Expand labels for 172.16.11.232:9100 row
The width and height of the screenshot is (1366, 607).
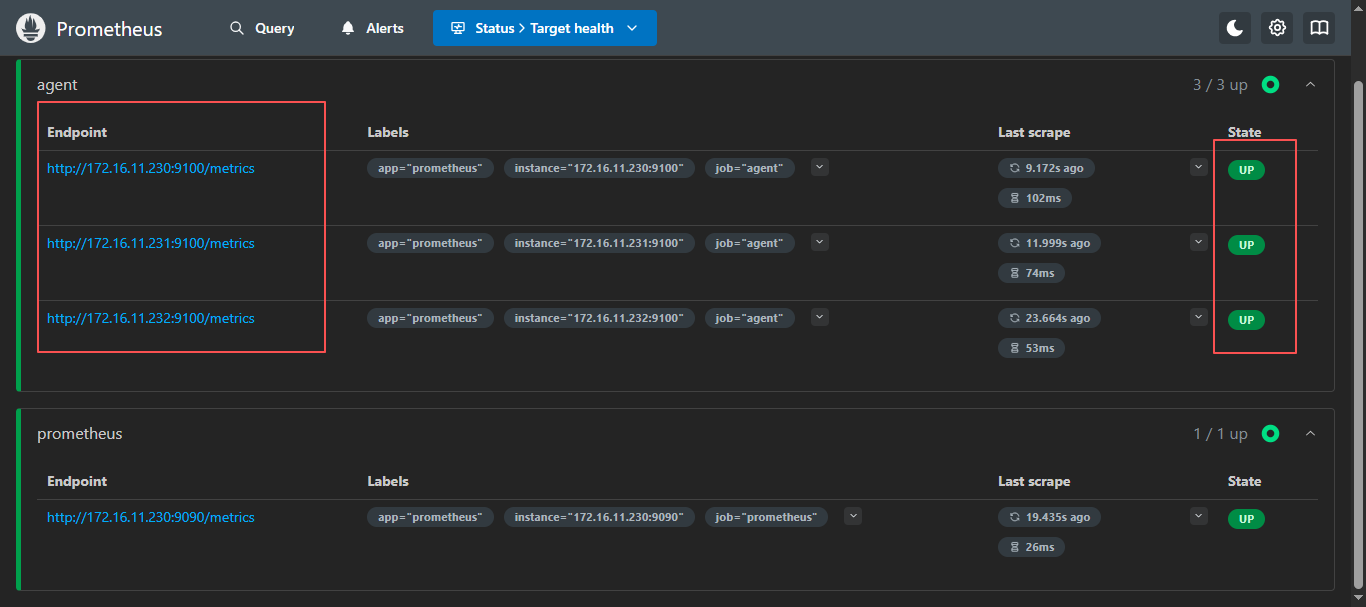(x=820, y=317)
